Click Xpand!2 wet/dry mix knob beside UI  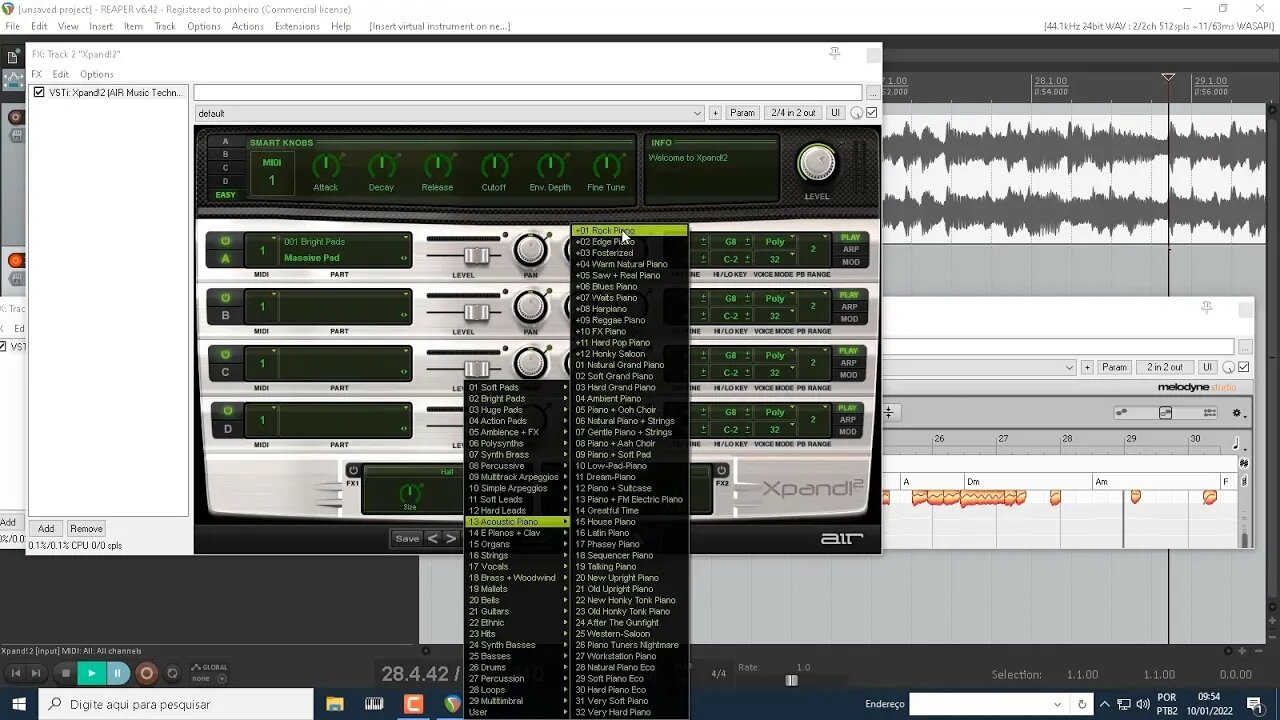[856, 113]
